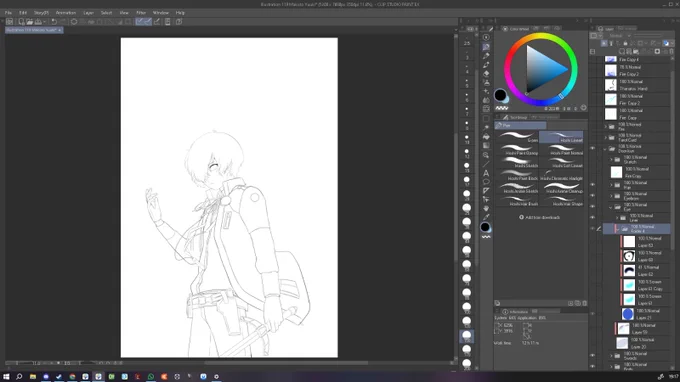
Task: Toggle visibility of Line folder
Action: [x=592, y=218]
